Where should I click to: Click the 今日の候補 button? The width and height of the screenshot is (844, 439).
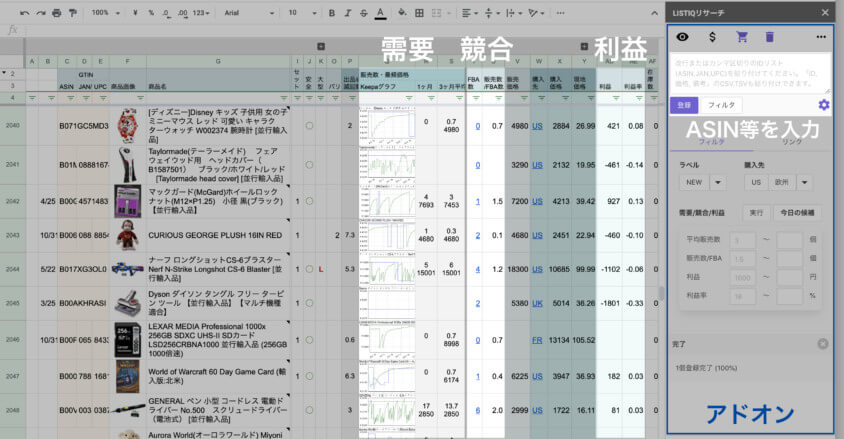[x=797, y=213]
